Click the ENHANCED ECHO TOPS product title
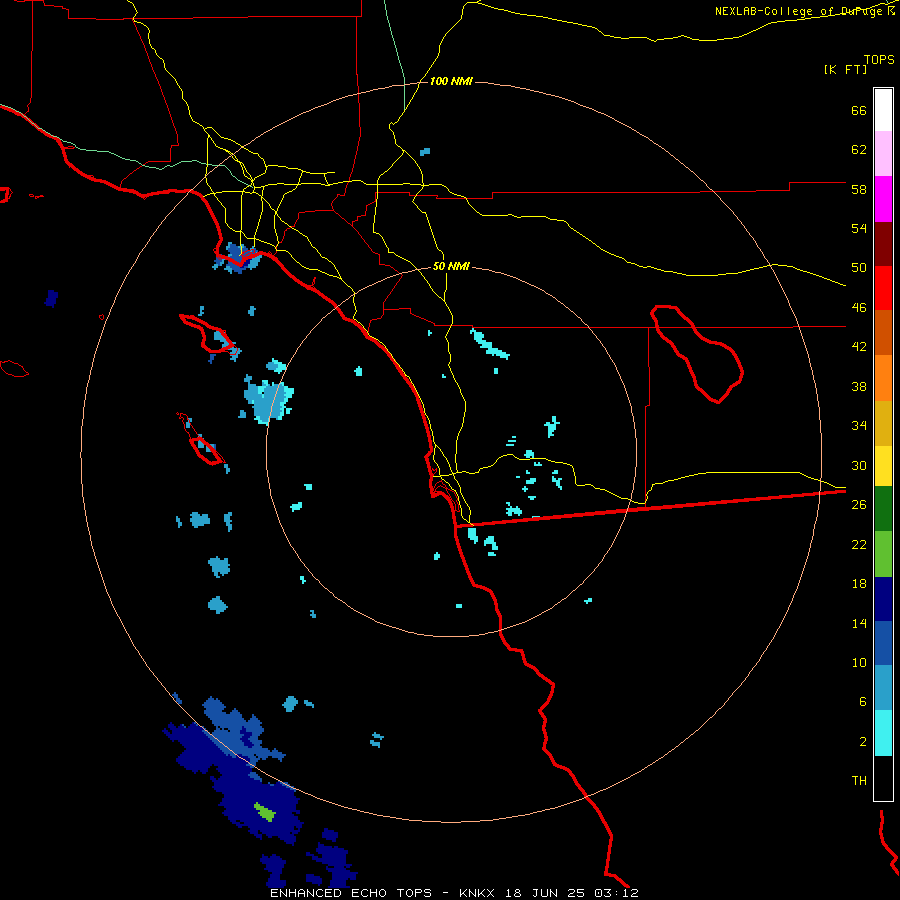 coord(351,893)
